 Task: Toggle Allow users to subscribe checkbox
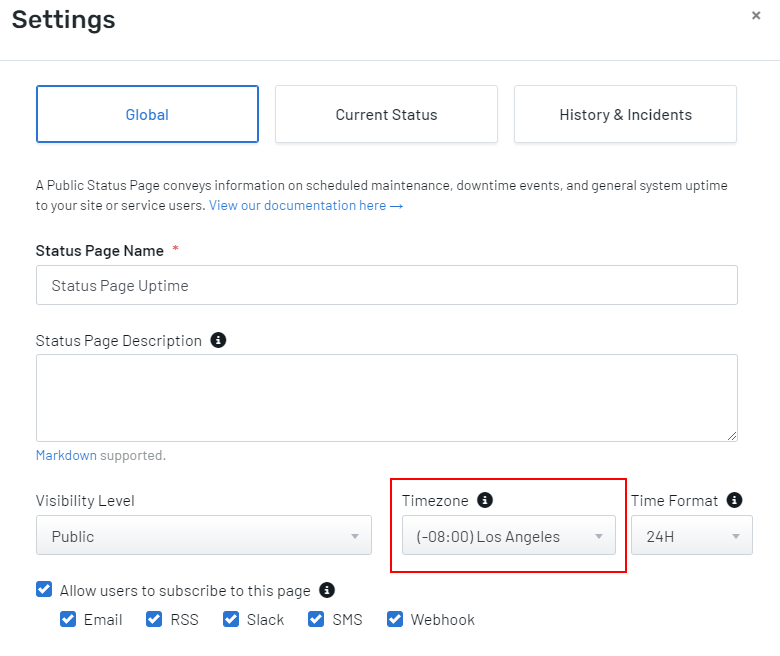[44, 589]
